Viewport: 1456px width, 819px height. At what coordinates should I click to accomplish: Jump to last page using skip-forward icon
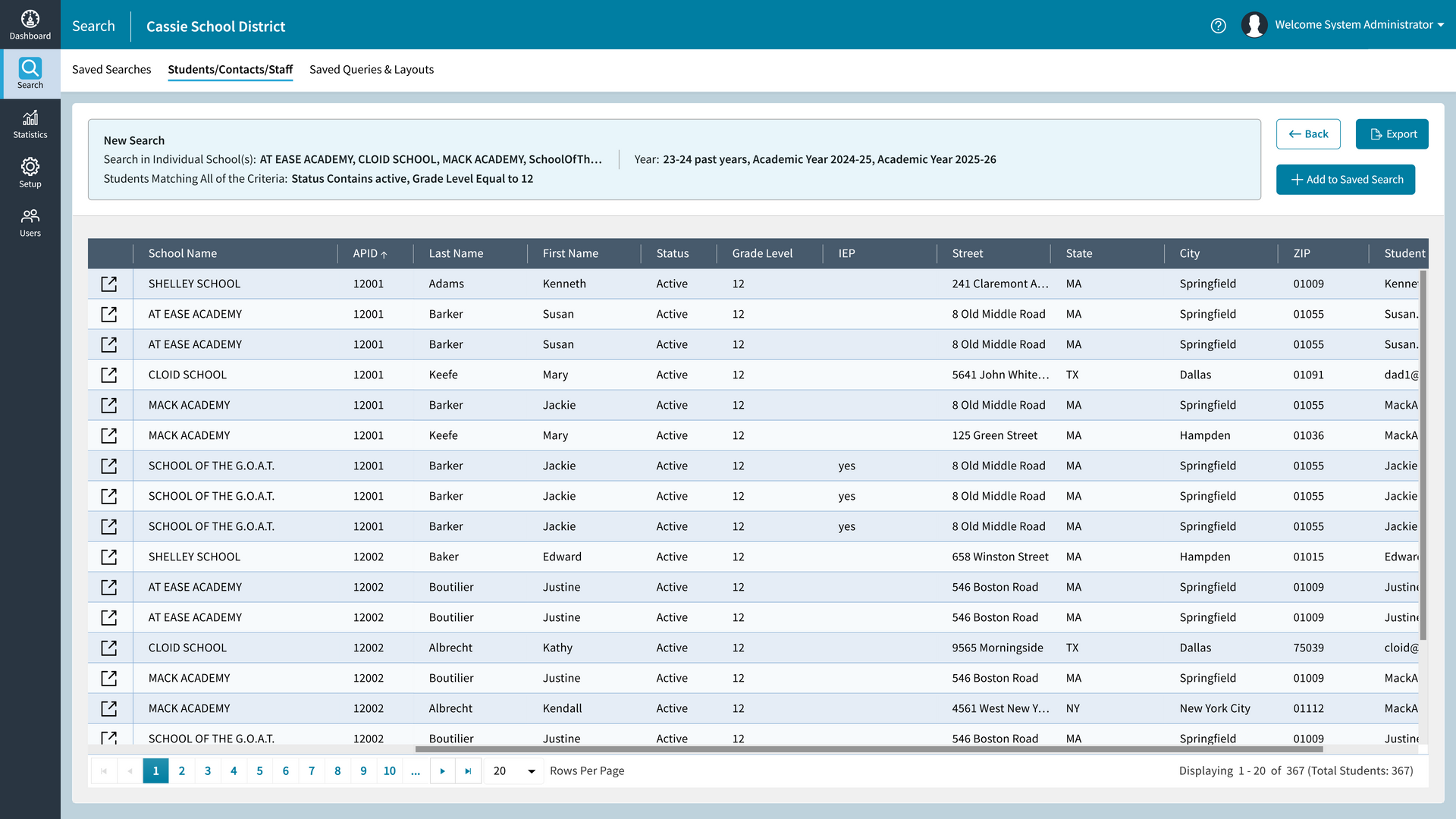pos(468,770)
